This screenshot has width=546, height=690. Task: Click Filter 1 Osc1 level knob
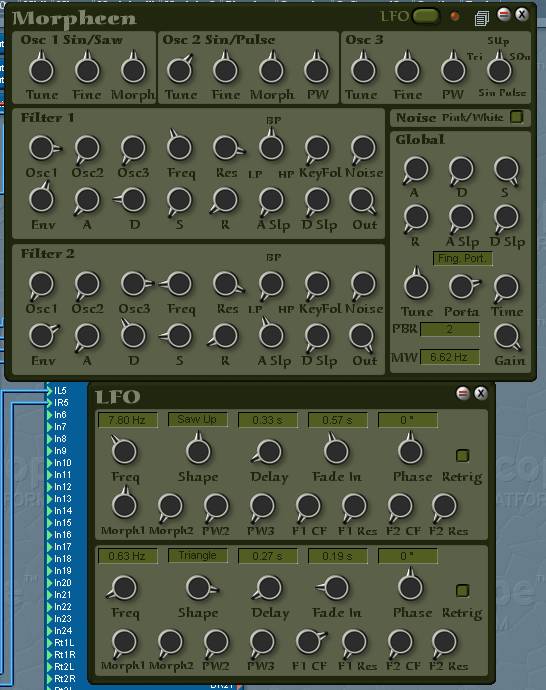(41, 147)
